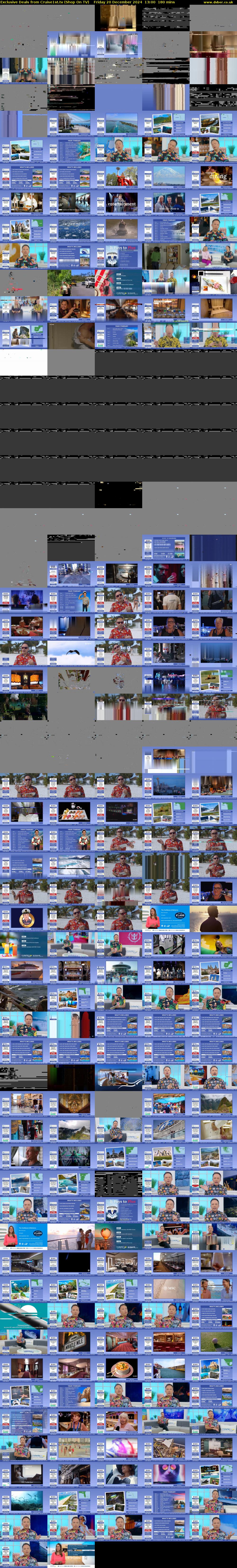The image size is (237, 1568).
Task: Click the blank white frame thumbnail
Action: point(23,363)
